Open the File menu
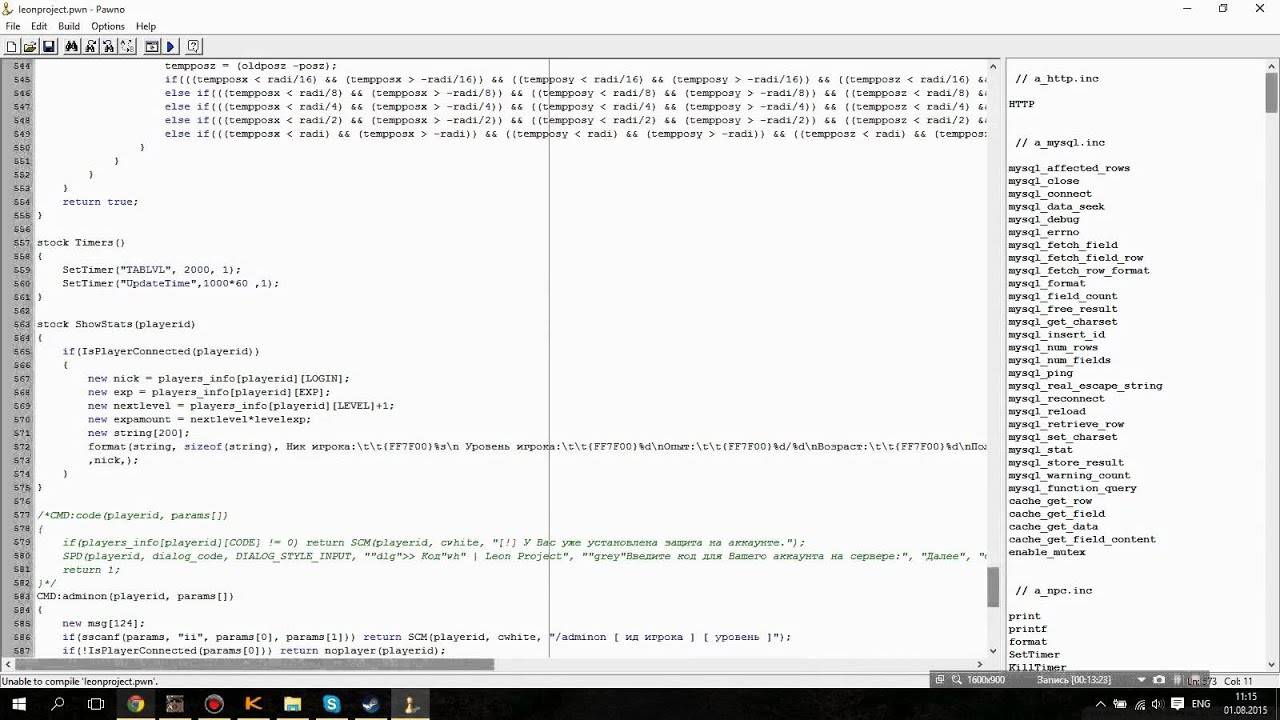Image resolution: width=1280 pixels, height=720 pixels. [13, 26]
